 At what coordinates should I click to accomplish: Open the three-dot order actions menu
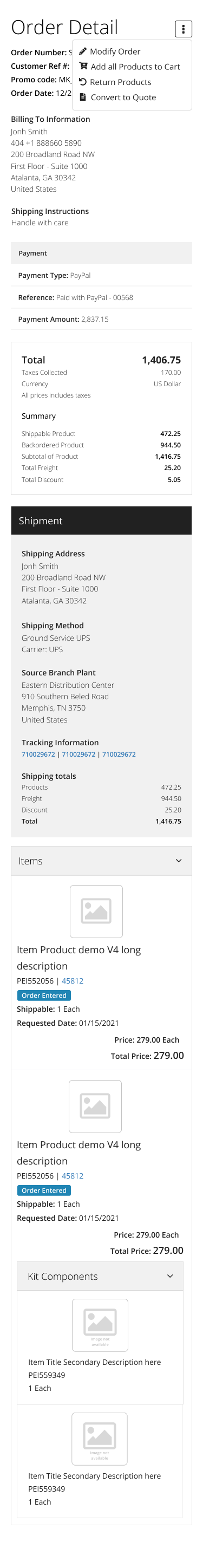183,29
